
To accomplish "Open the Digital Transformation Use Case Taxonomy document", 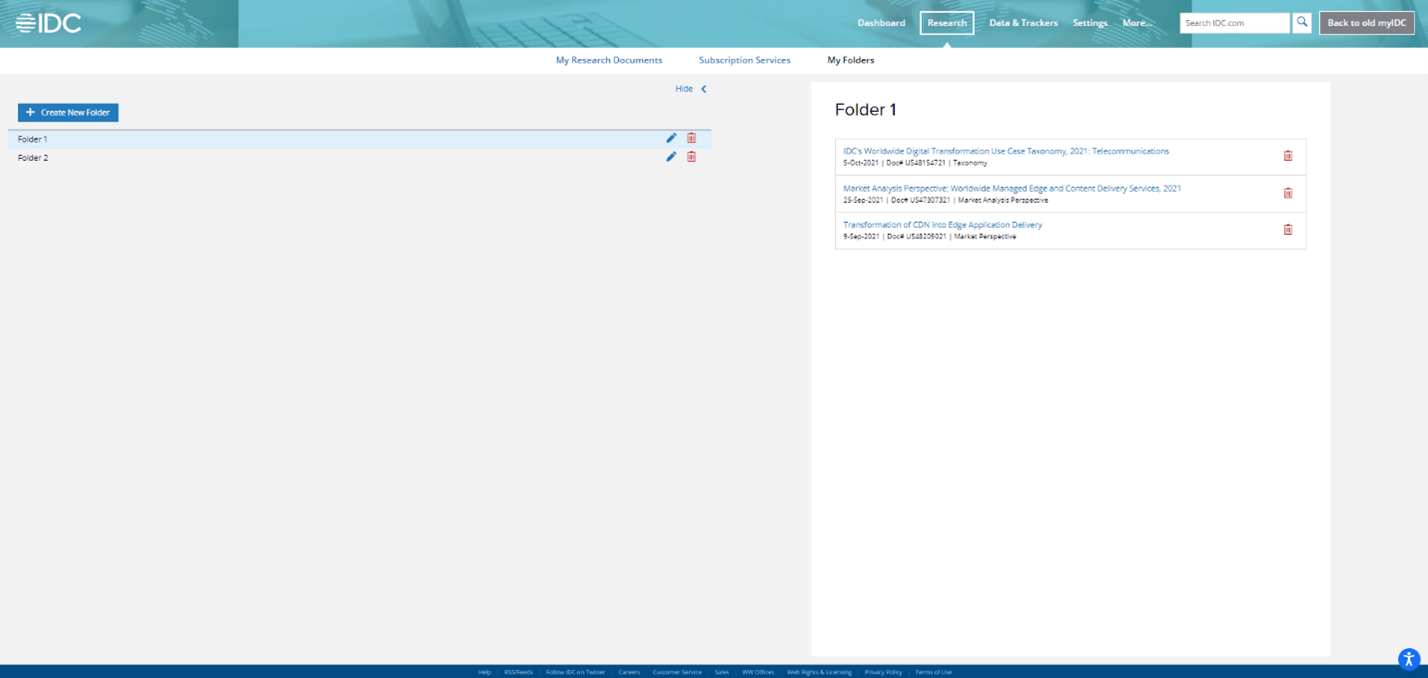I will (1006, 151).
